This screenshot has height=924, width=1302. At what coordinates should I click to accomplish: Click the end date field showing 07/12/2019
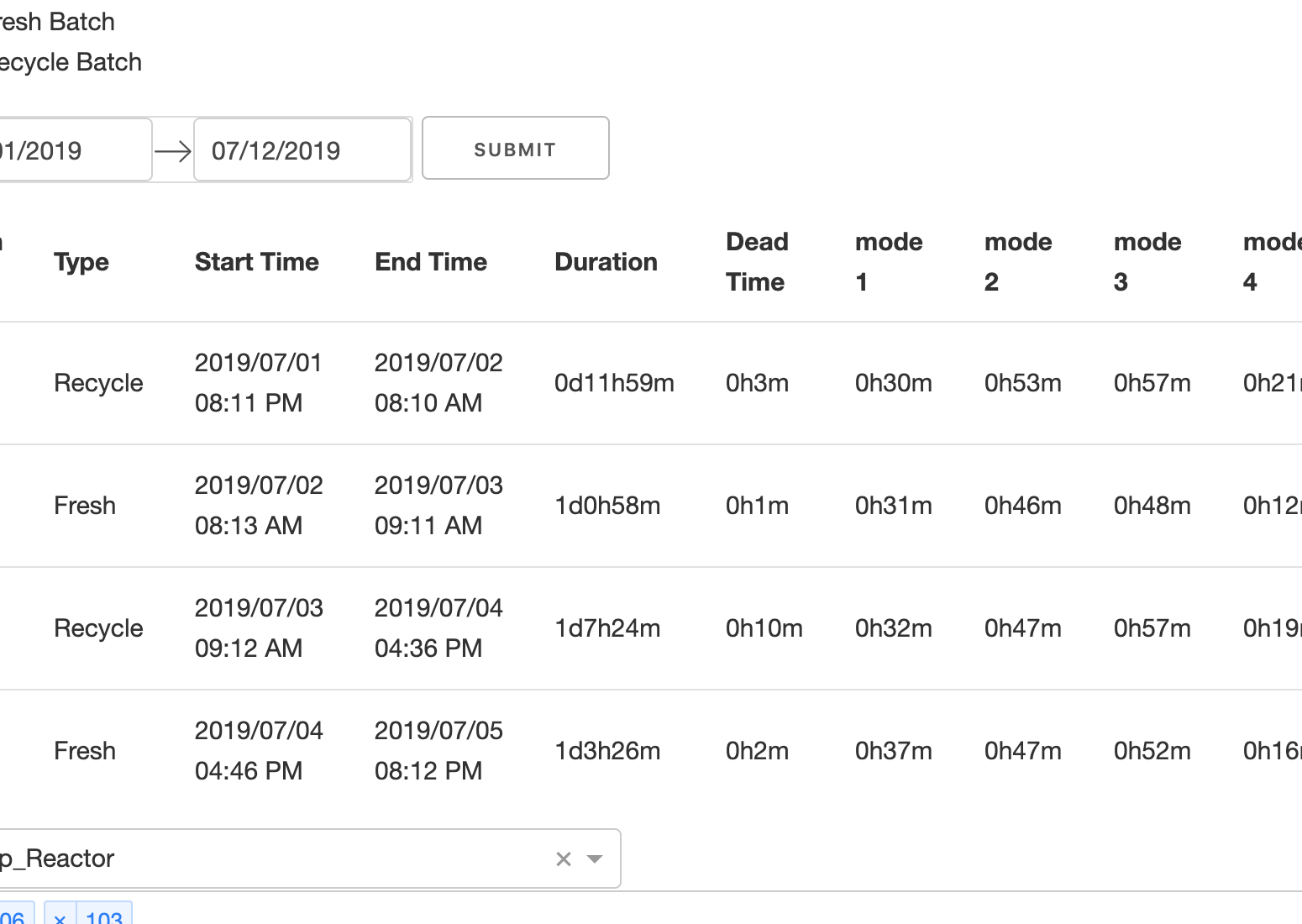302,150
